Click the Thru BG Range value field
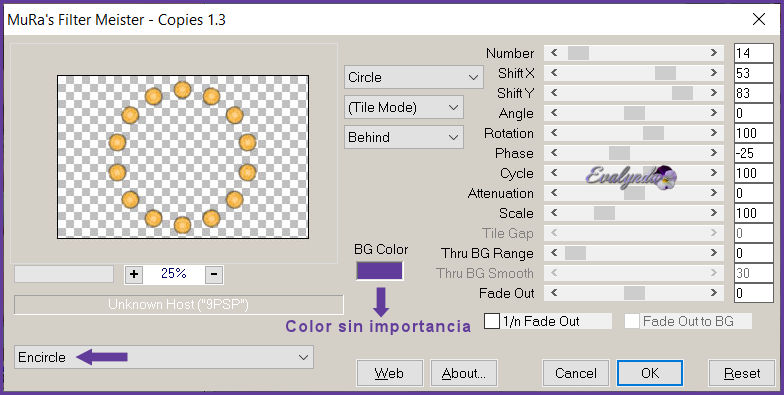Viewport: 784px width, 395px height. point(754,253)
